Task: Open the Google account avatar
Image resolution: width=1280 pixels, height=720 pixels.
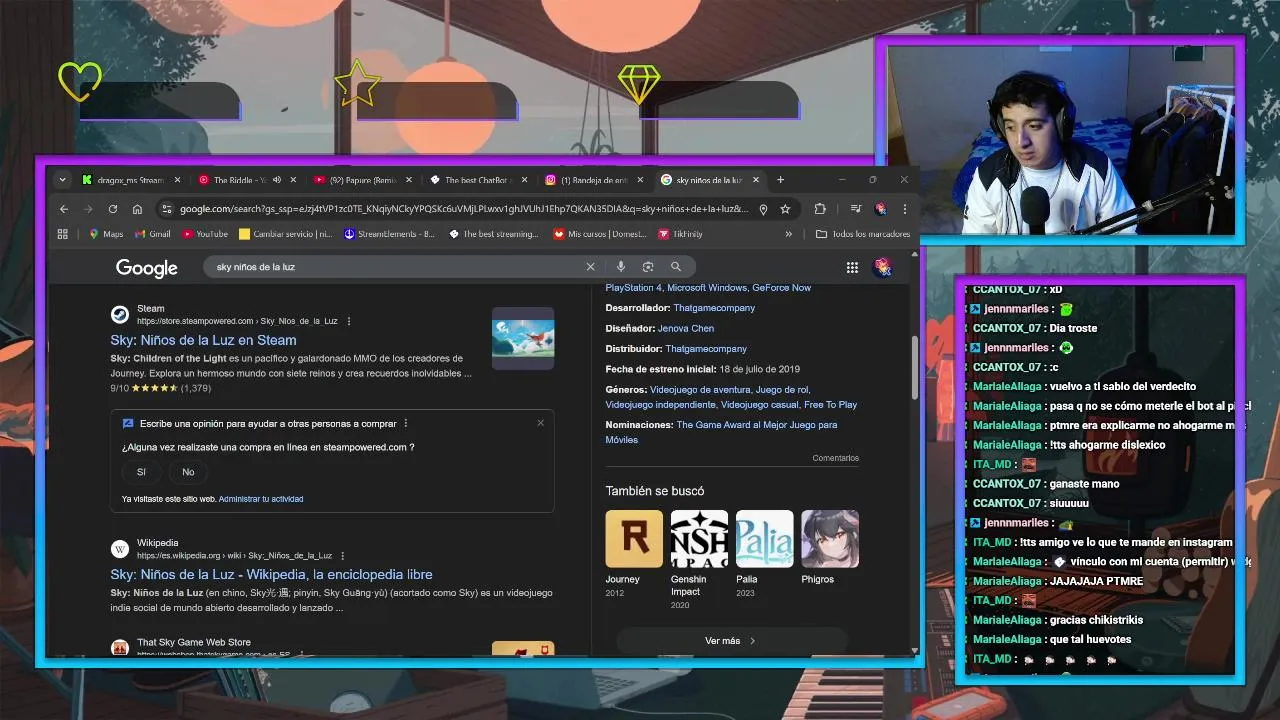Action: click(x=882, y=266)
